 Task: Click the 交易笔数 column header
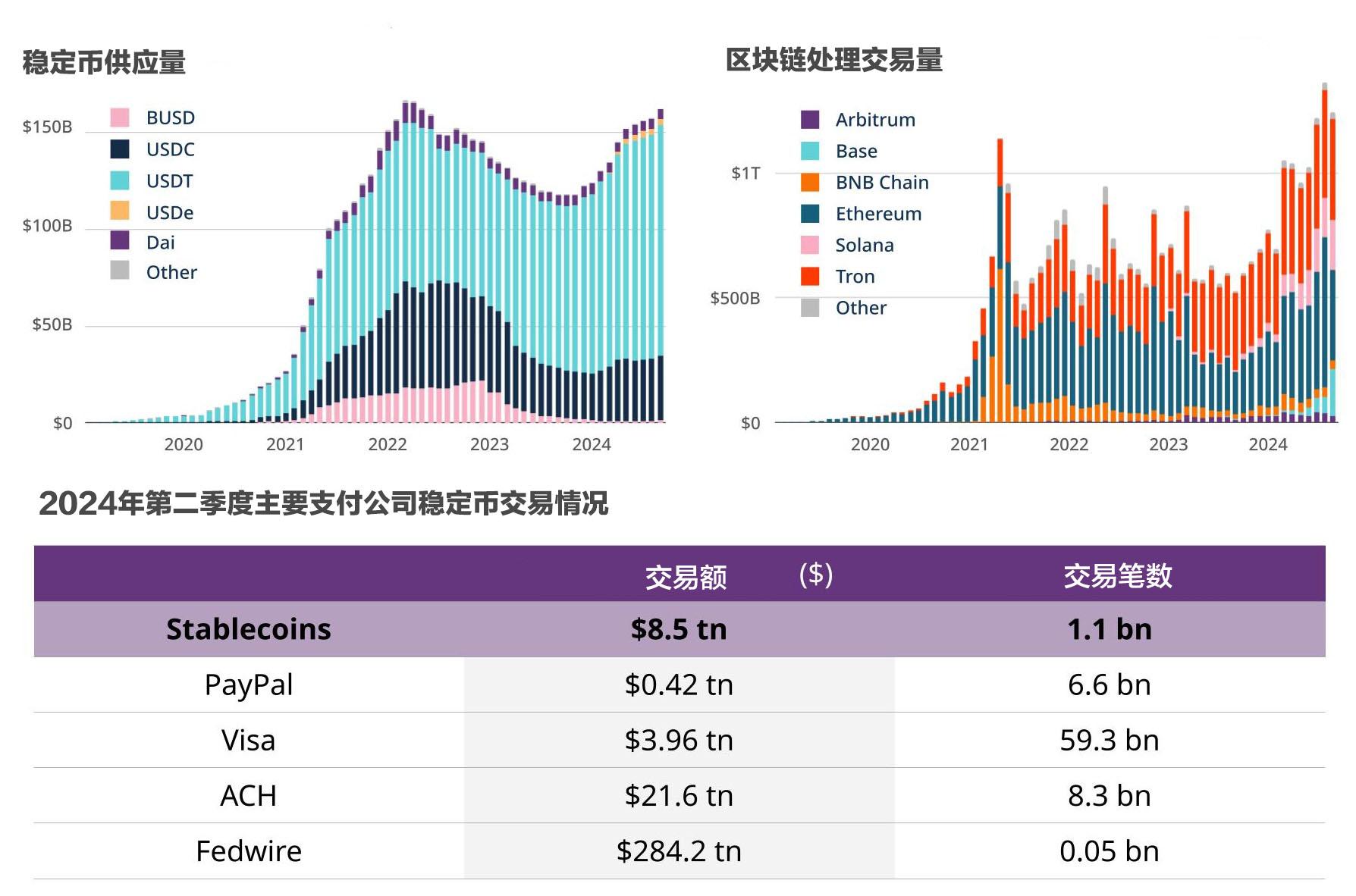1117,576
